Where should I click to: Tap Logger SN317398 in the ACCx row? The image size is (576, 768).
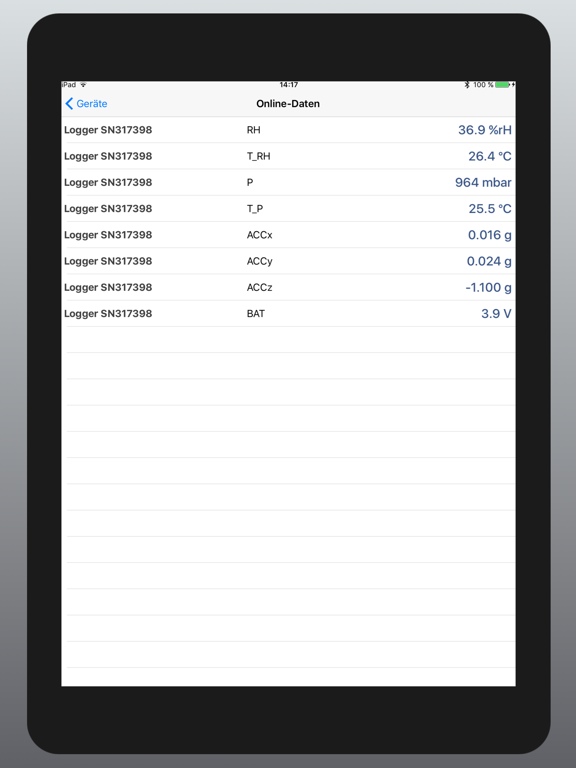click(108, 235)
